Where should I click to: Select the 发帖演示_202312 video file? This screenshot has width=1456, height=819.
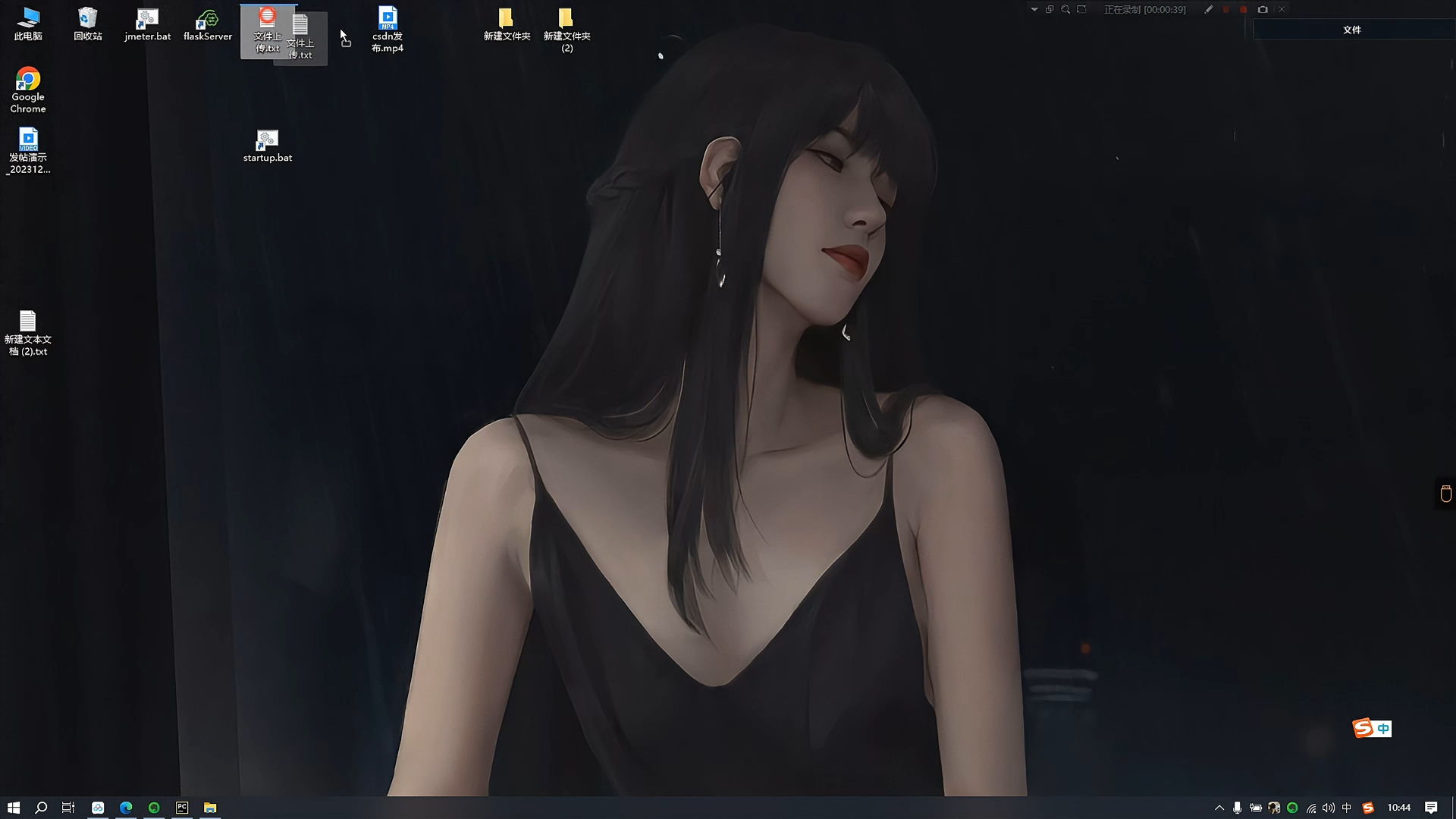click(x=28, y=151)
